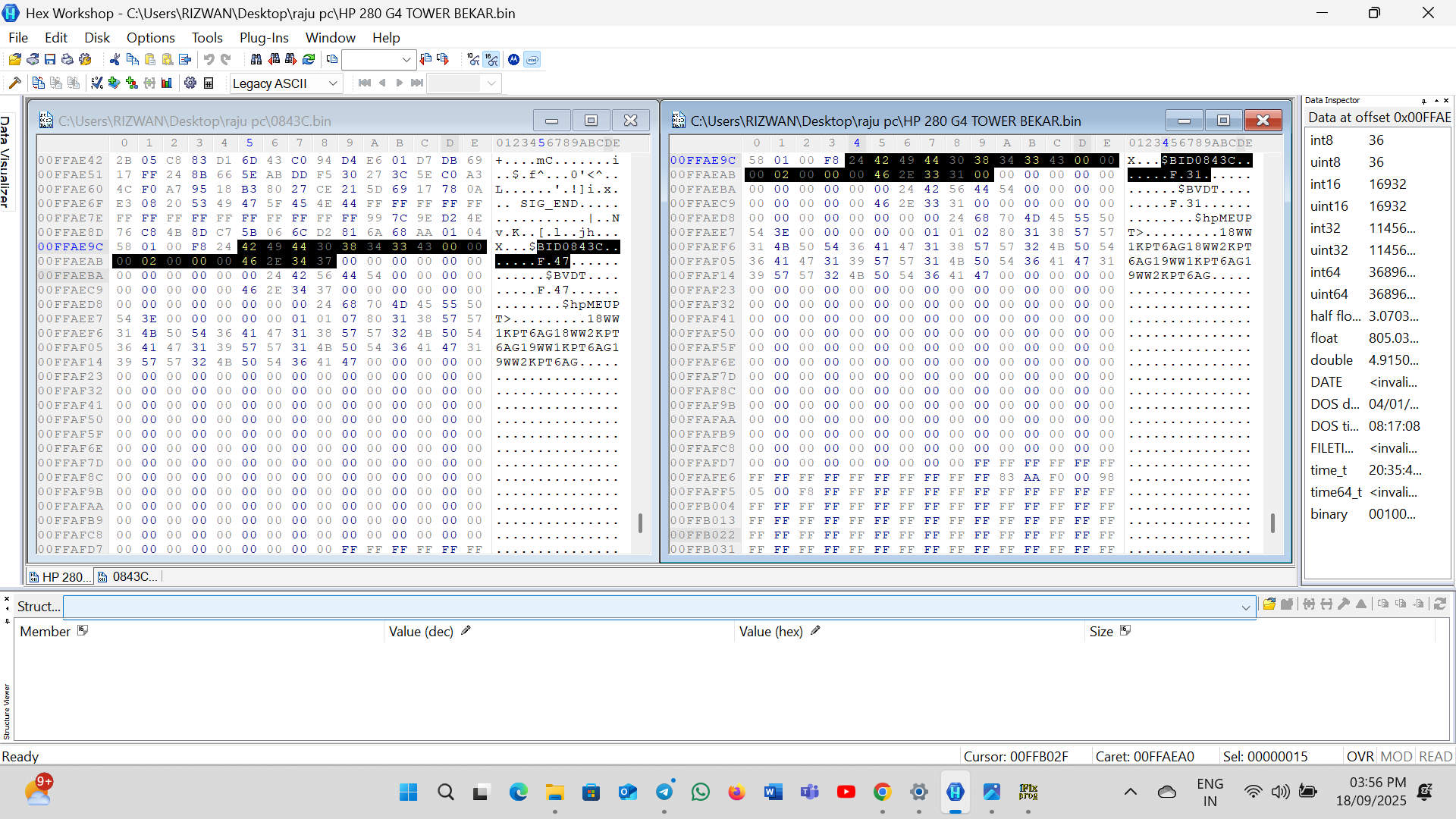Open the Goto offset combo box
The width and height of the screenshot is (1456, 819).
pos(378,59)
